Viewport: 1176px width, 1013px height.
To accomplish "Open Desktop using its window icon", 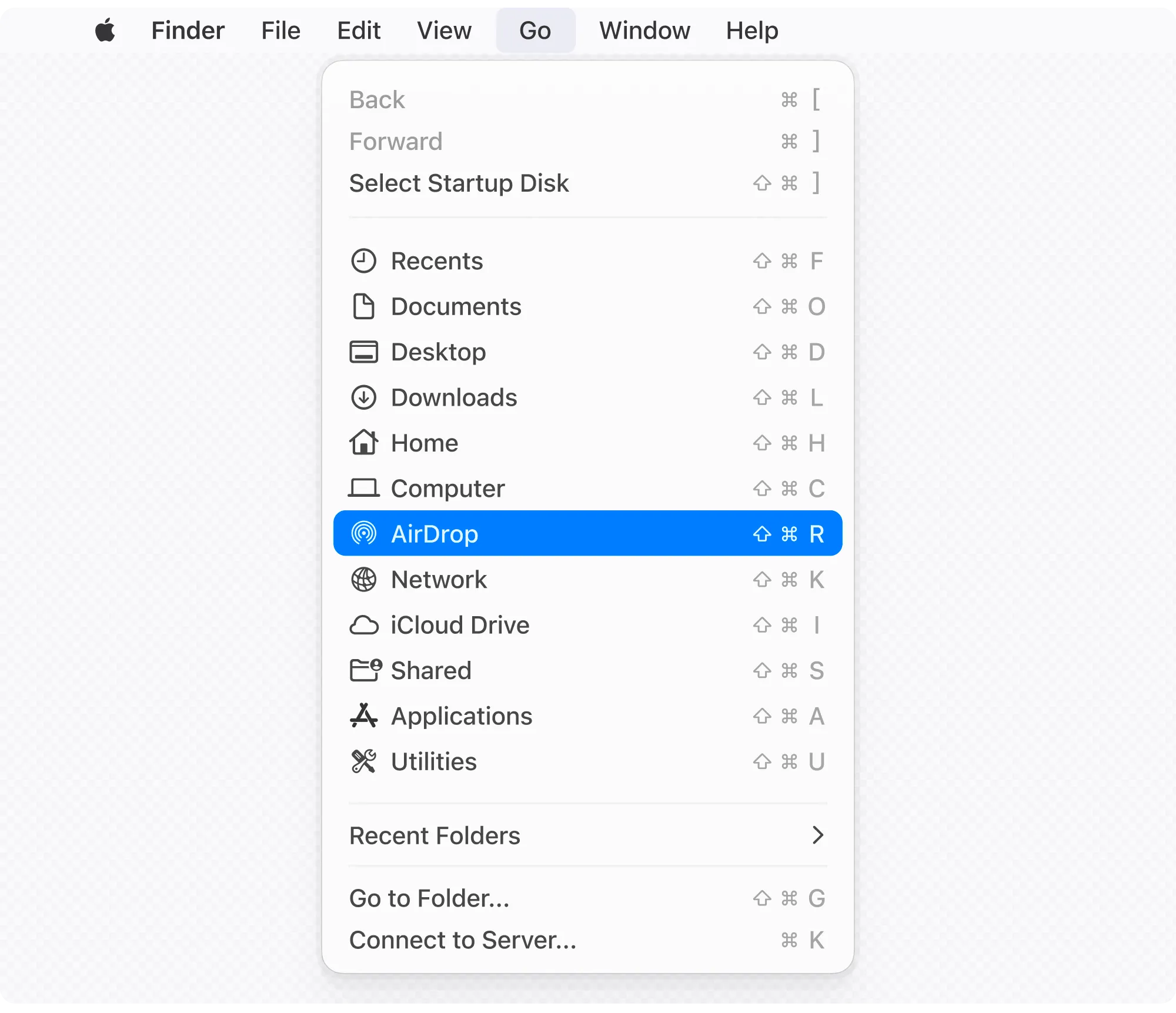I will click(x=363, y=352).
